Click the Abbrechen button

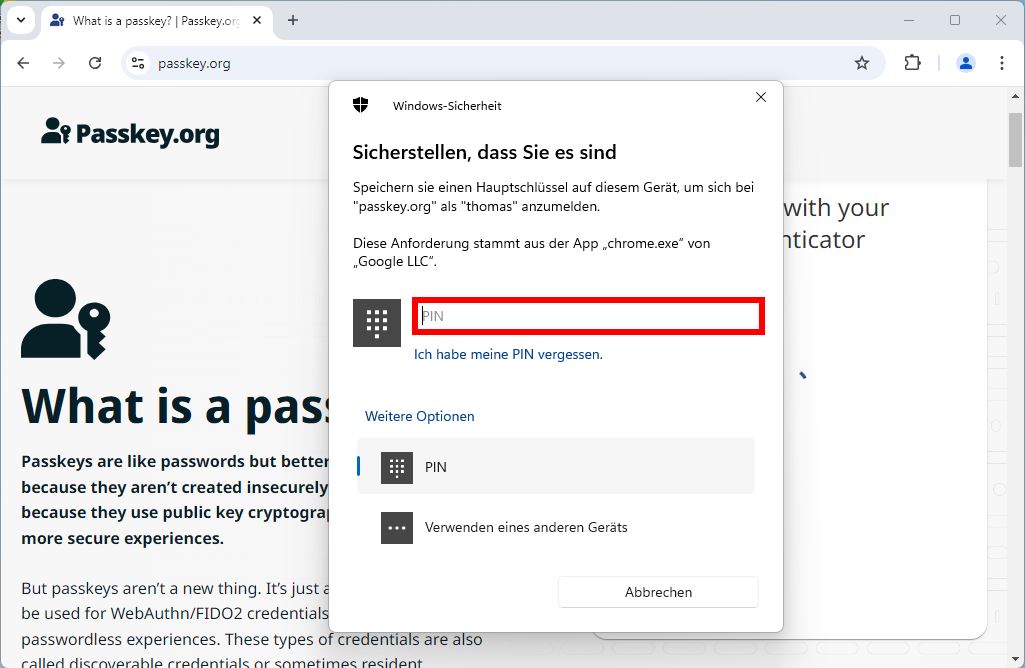pyautogui.click(x=657, y=591)
